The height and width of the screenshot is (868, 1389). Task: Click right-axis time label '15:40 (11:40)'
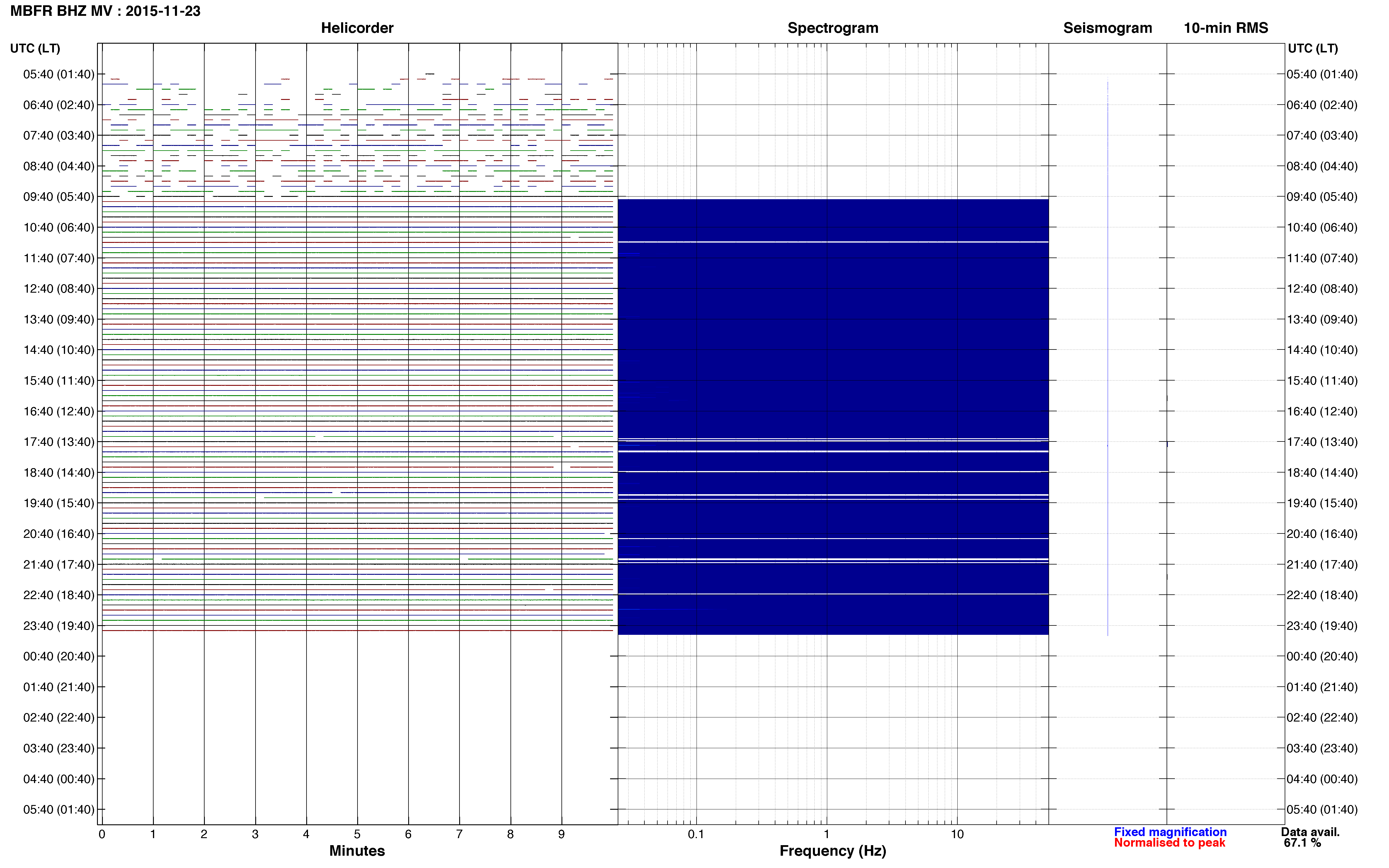click(x=1322, y=381)
